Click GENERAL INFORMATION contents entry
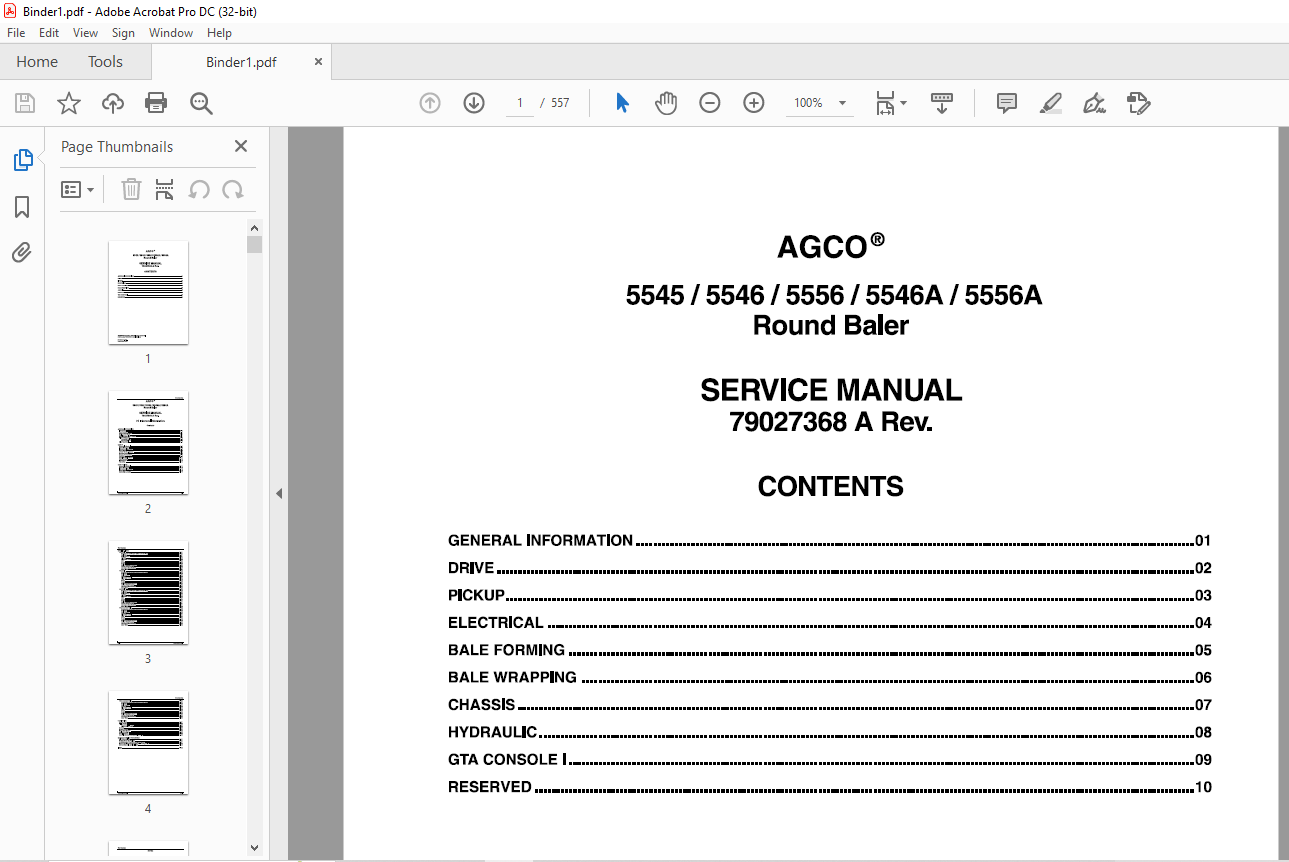 (830, 541)
